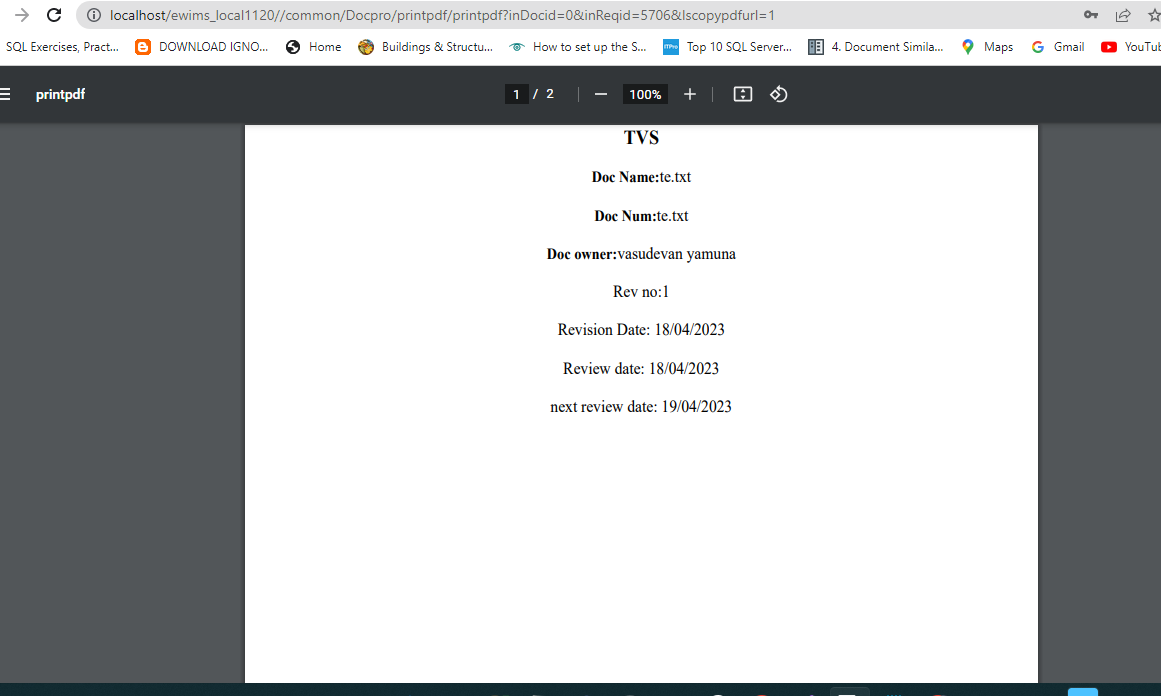
Task: Open How to set up the S... bookmark
Action: (578, 47)
